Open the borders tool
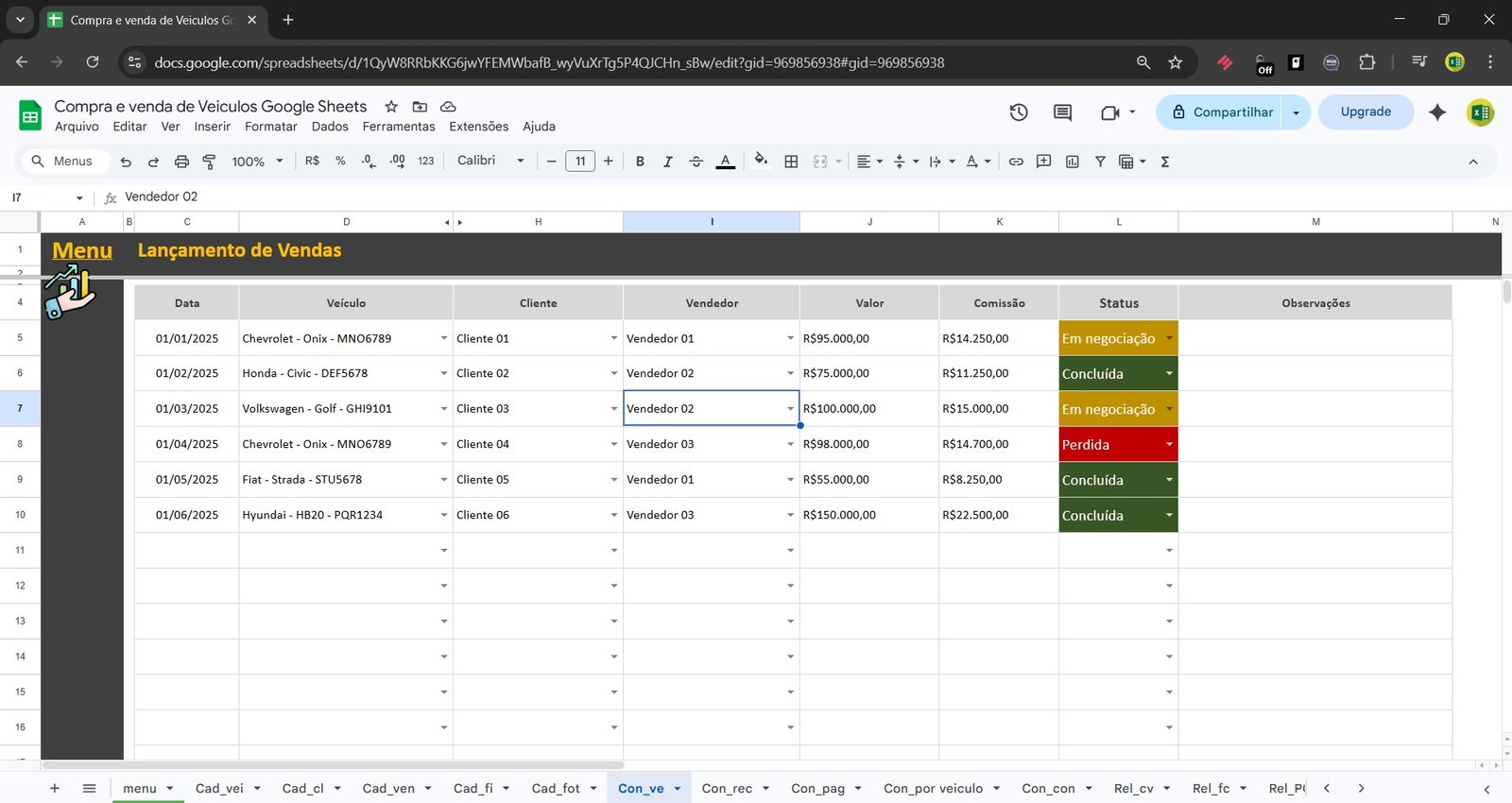The width and height of the screenshot is (1512, 803). 791,162
